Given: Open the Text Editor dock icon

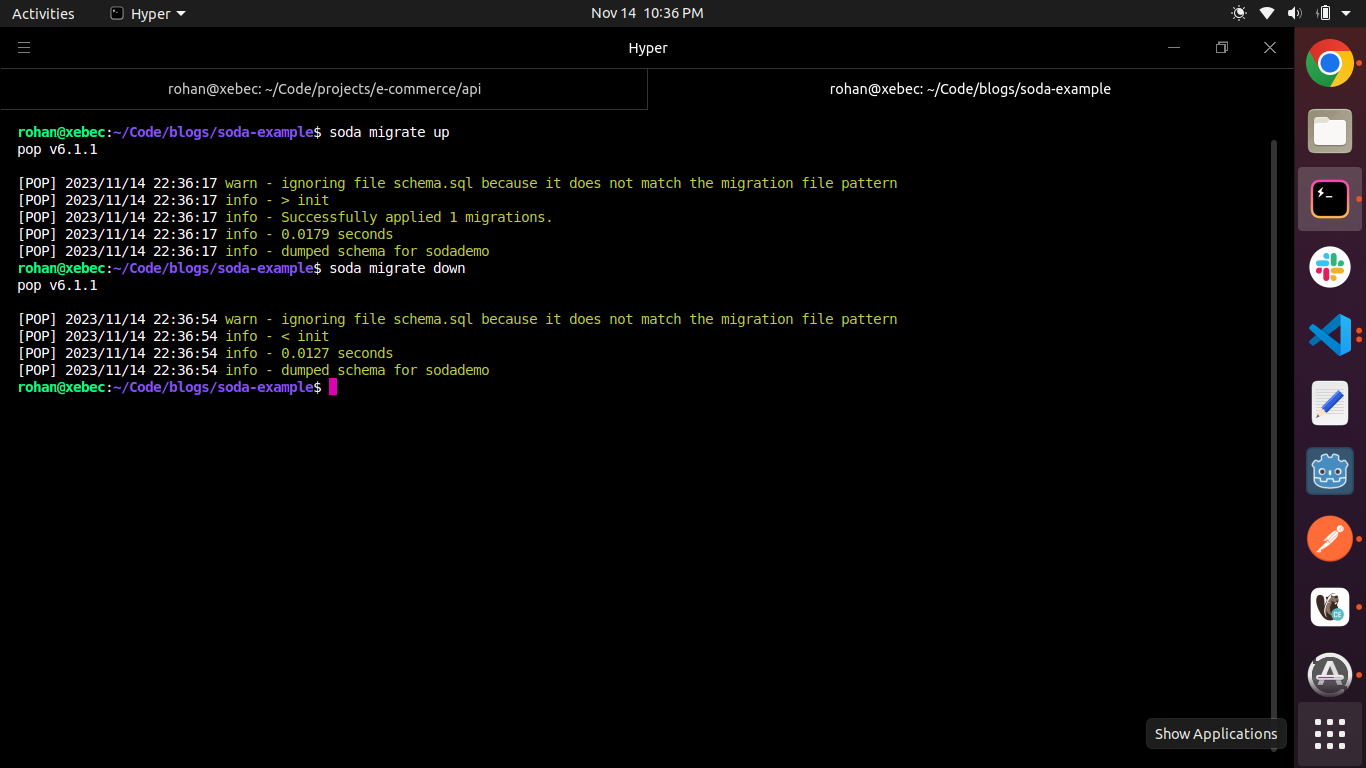Looking at the screenshot, I should pos(1330,403).
